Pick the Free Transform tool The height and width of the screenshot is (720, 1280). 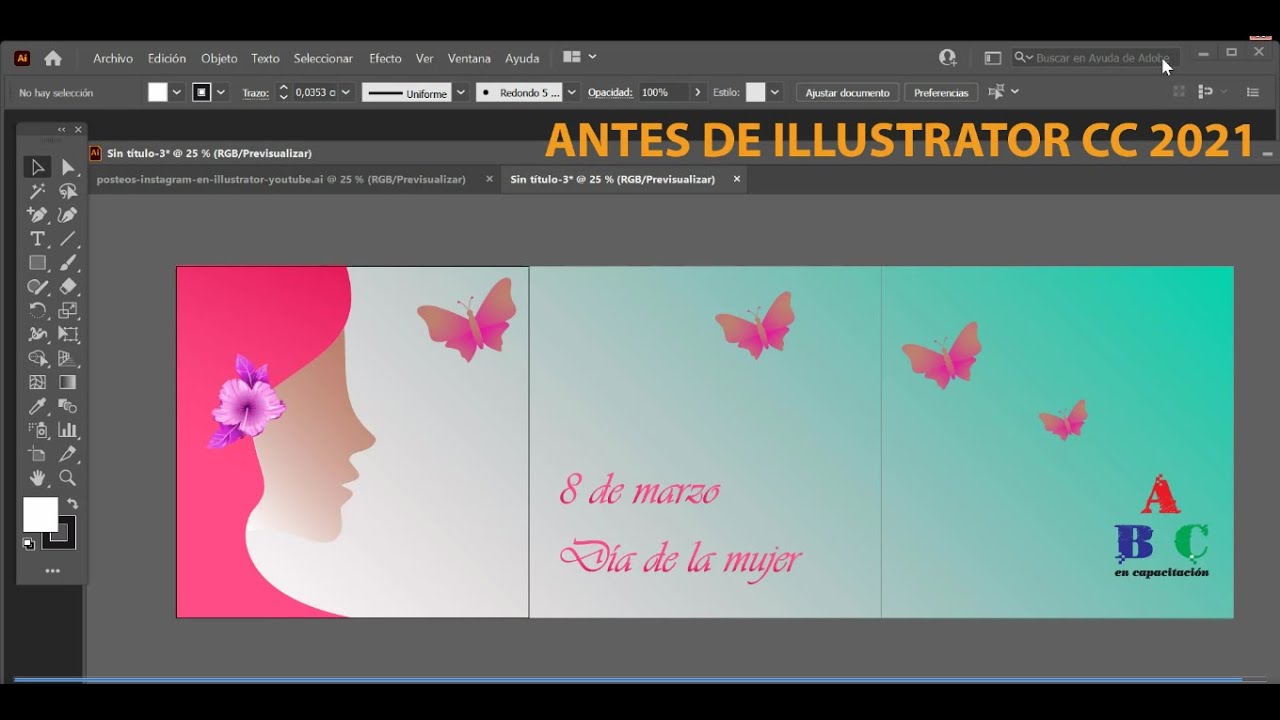pyautogui.click(x=68, y=335)
